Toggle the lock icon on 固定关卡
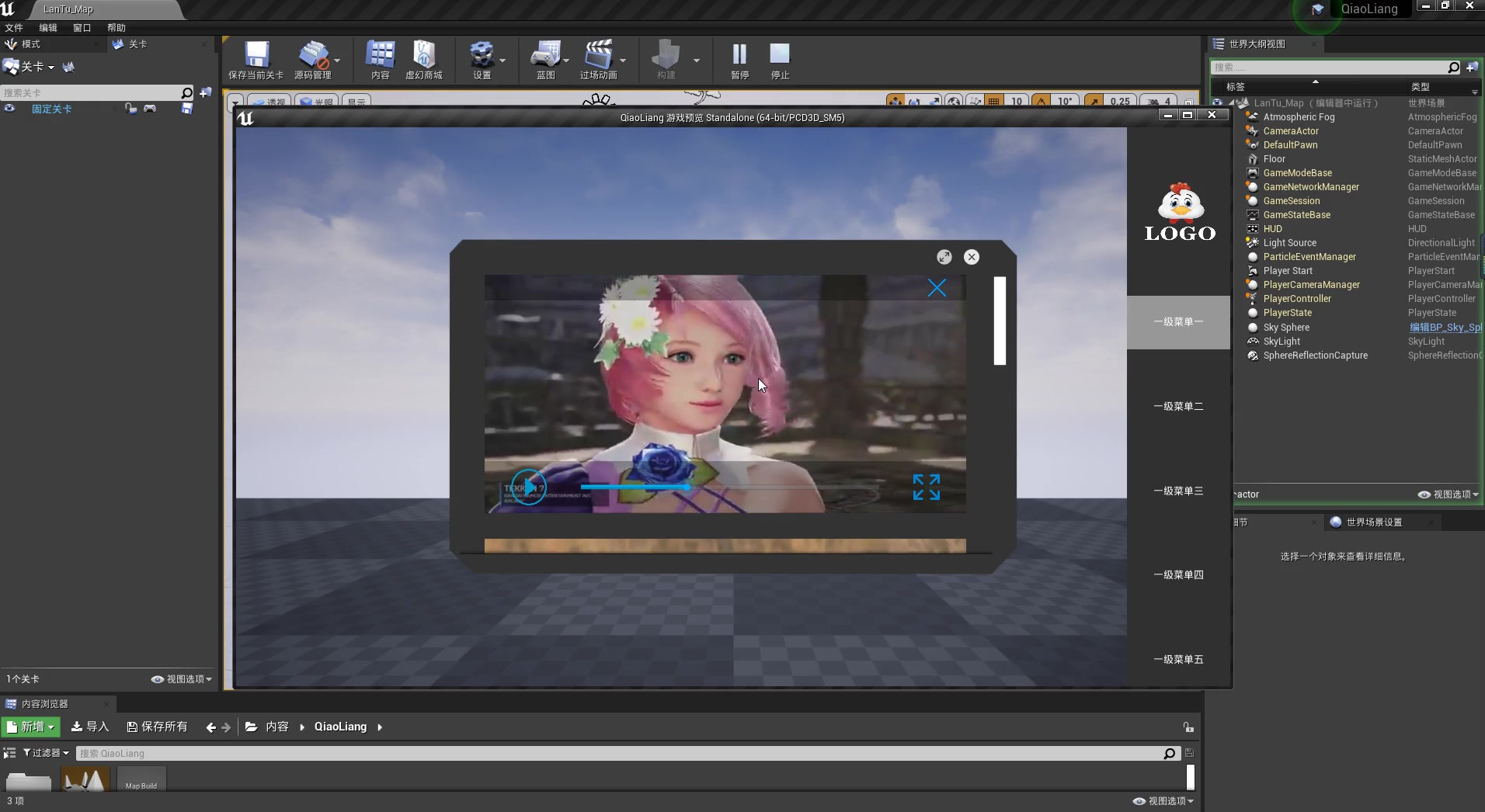Viewport: 1485px width, 812px height. [x=130, y=109]
